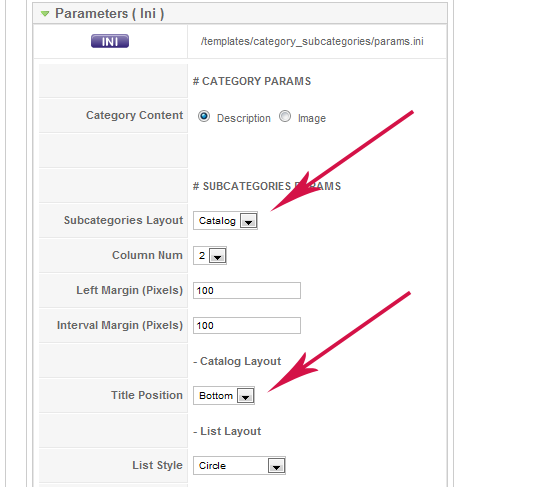The width and height of the screenshot is (560, 487).
Task: Open the Title Position dropdown
Action: click(224, 396)
